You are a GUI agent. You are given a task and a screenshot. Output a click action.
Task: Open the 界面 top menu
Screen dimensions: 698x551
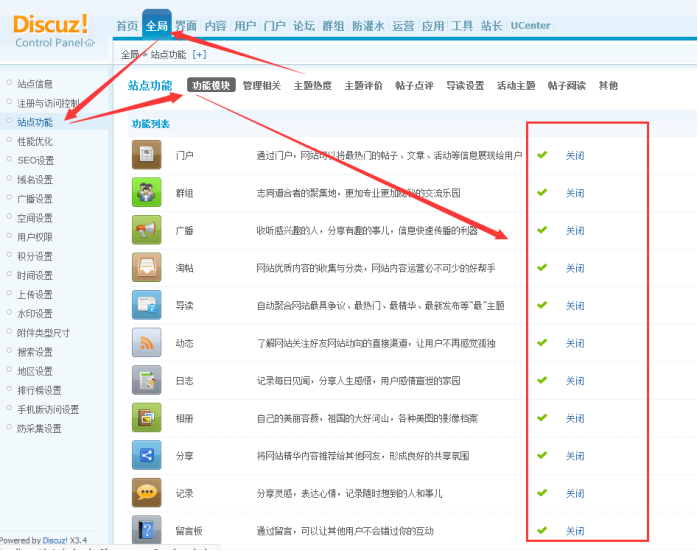point(186,26)
